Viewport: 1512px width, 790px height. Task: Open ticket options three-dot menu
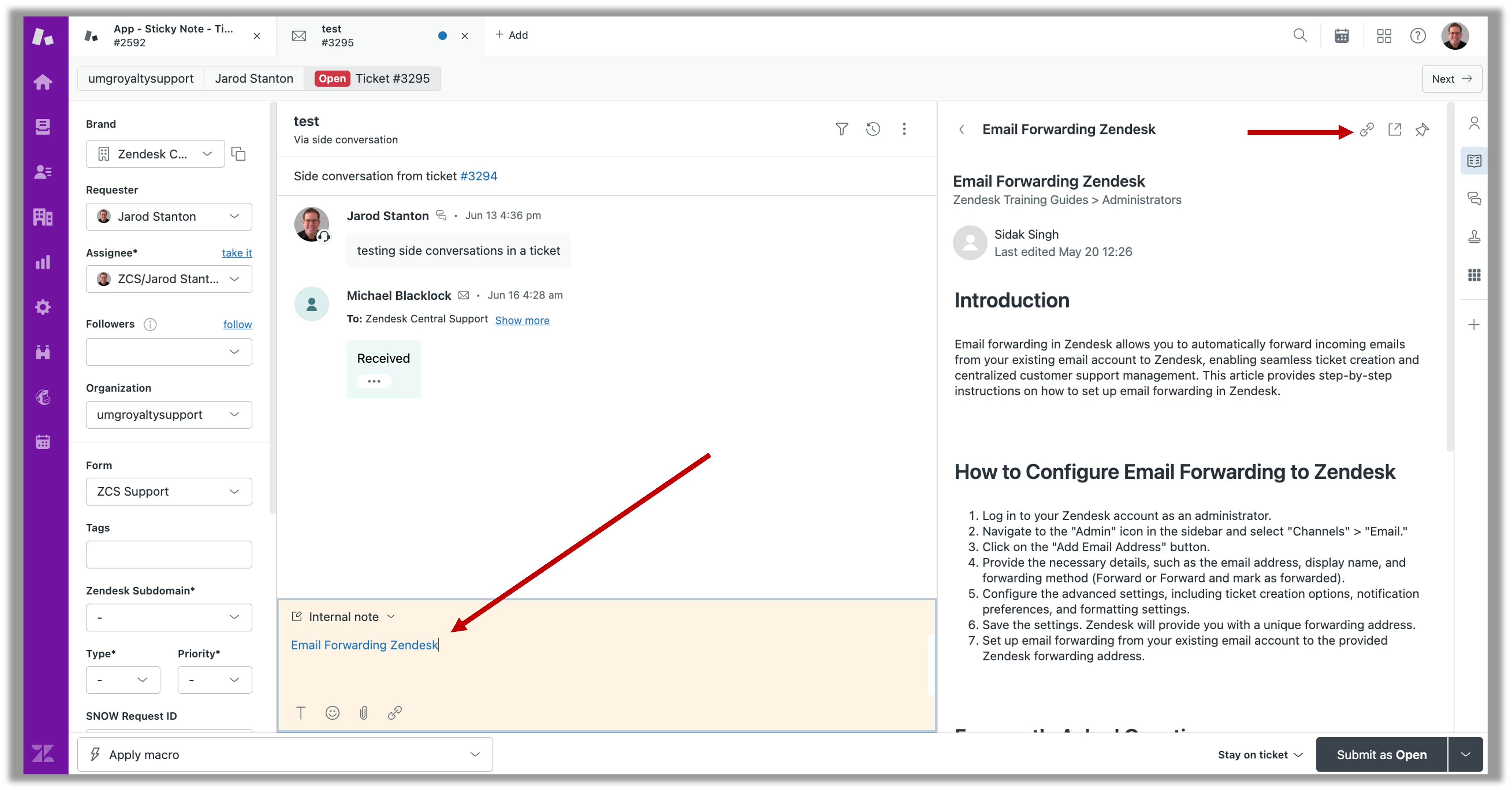pyautogui.click(x=904, y=129)
